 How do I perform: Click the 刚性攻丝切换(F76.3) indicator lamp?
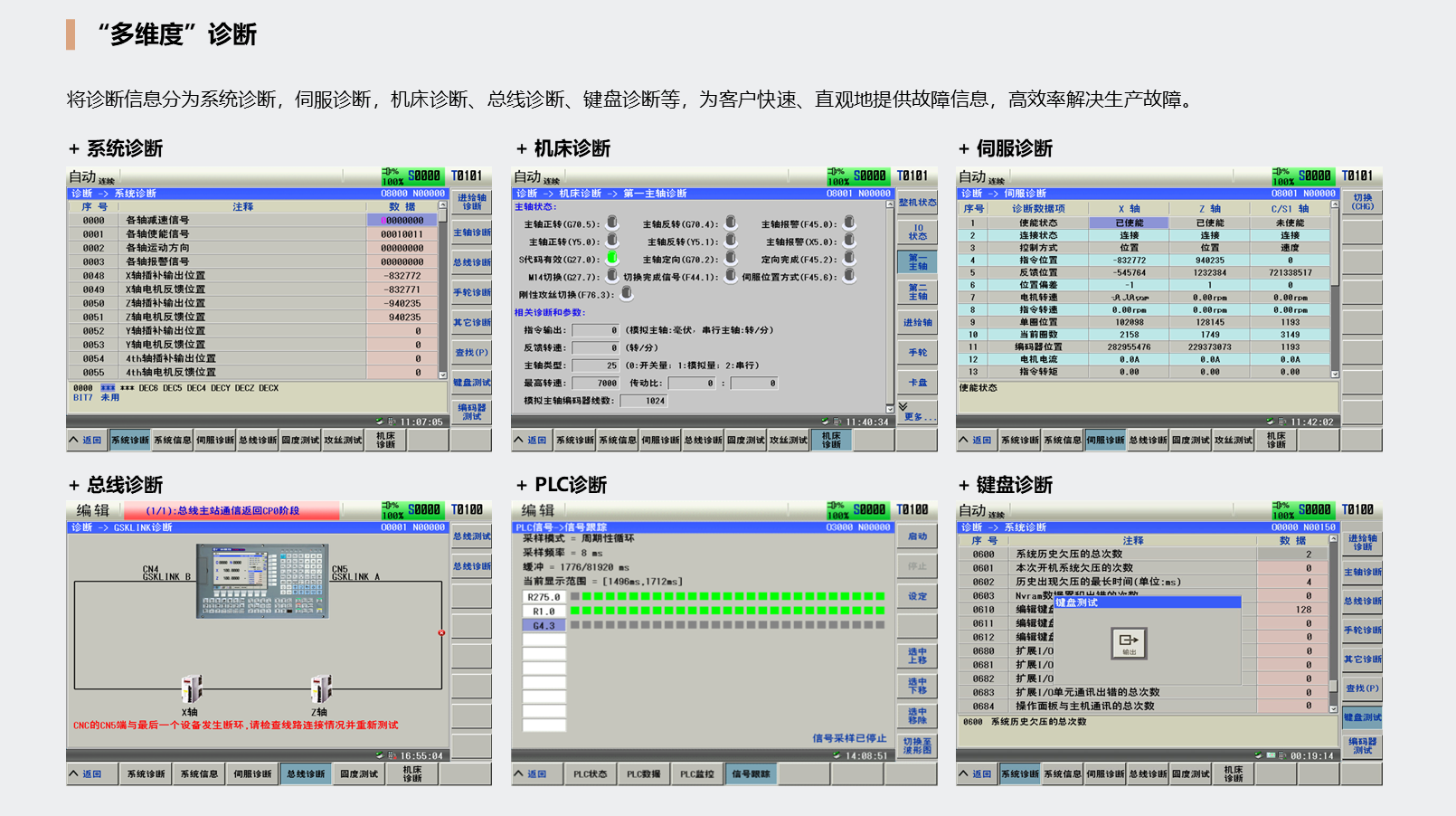point(627,294)
